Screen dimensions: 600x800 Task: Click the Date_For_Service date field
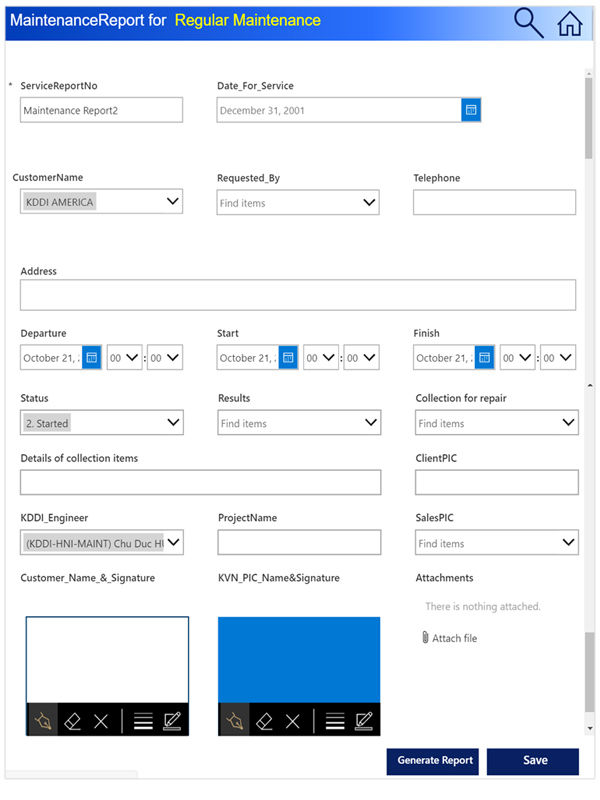point(339,110)
